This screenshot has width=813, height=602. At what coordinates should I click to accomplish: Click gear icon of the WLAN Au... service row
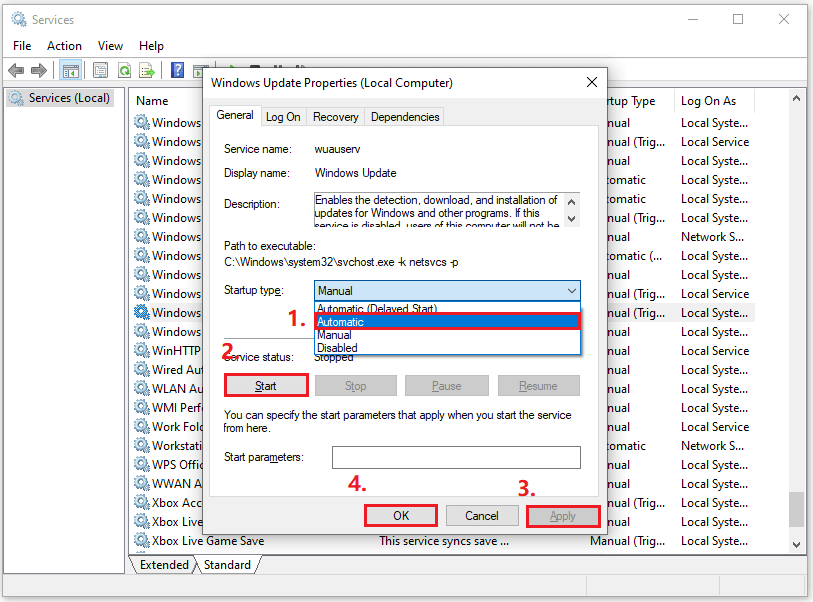click(142, 388)
